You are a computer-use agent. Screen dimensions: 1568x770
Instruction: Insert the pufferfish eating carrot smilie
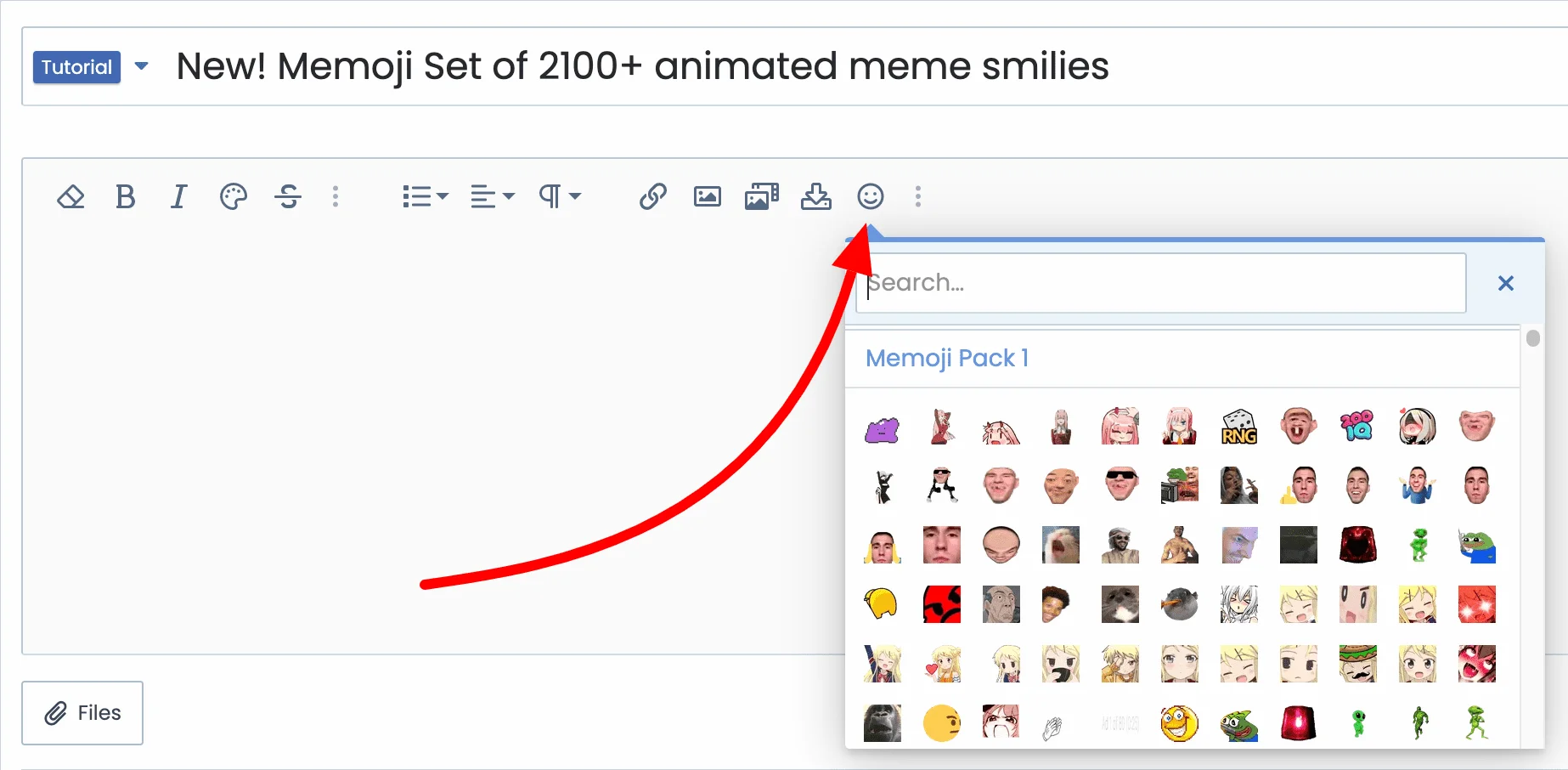(1180, 604)
